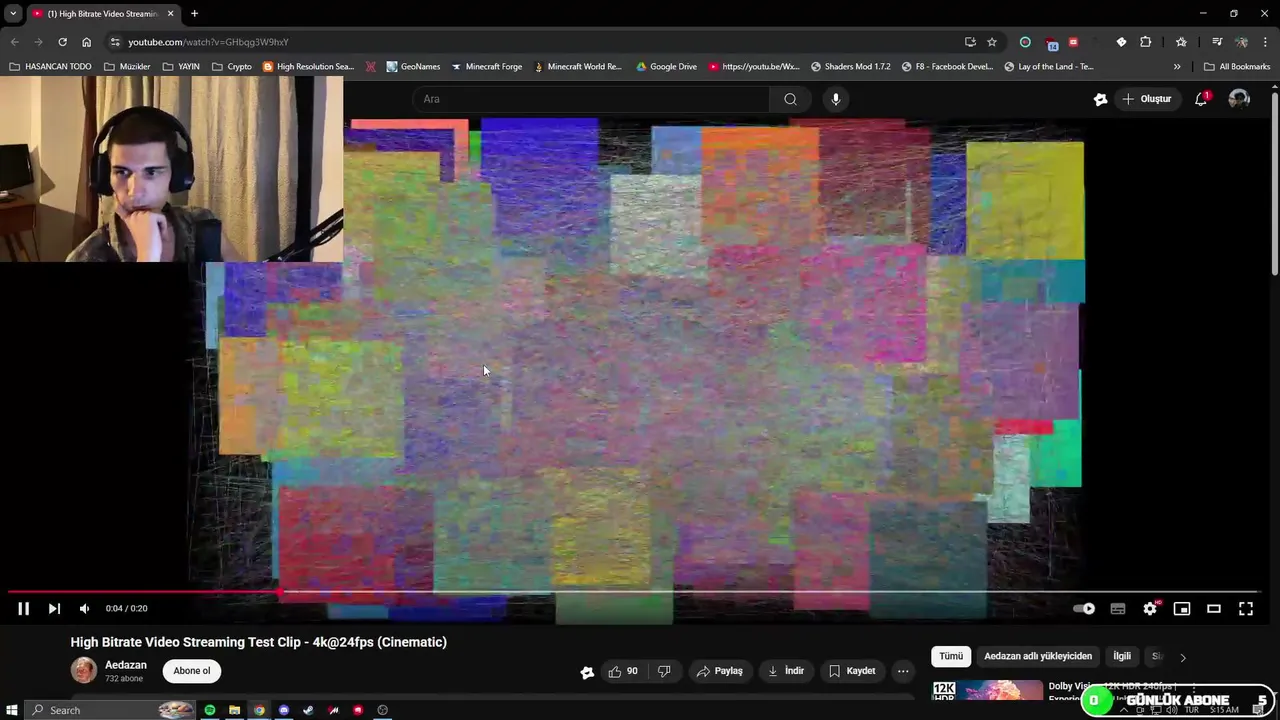Open the Google Drive bookmark
This screenshot has width=1280, height=720.
[x=666, y=67]
